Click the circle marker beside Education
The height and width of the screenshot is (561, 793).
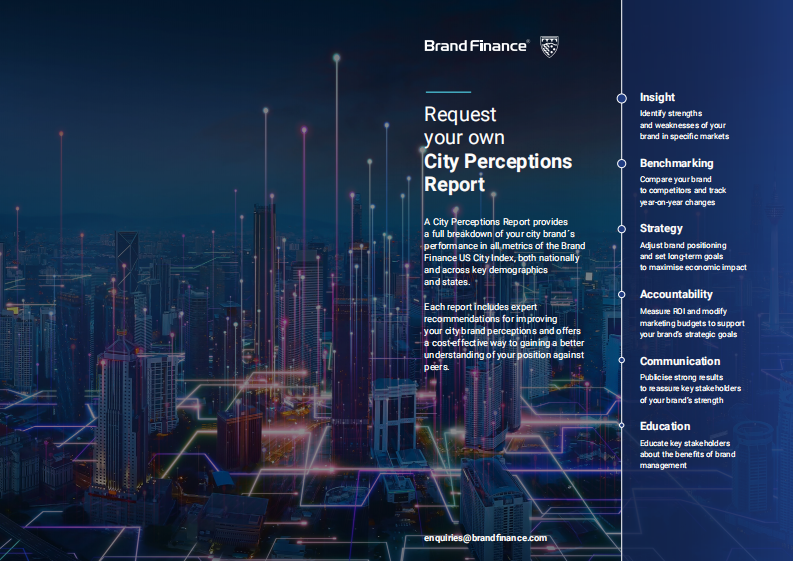(x=622, y=427)
